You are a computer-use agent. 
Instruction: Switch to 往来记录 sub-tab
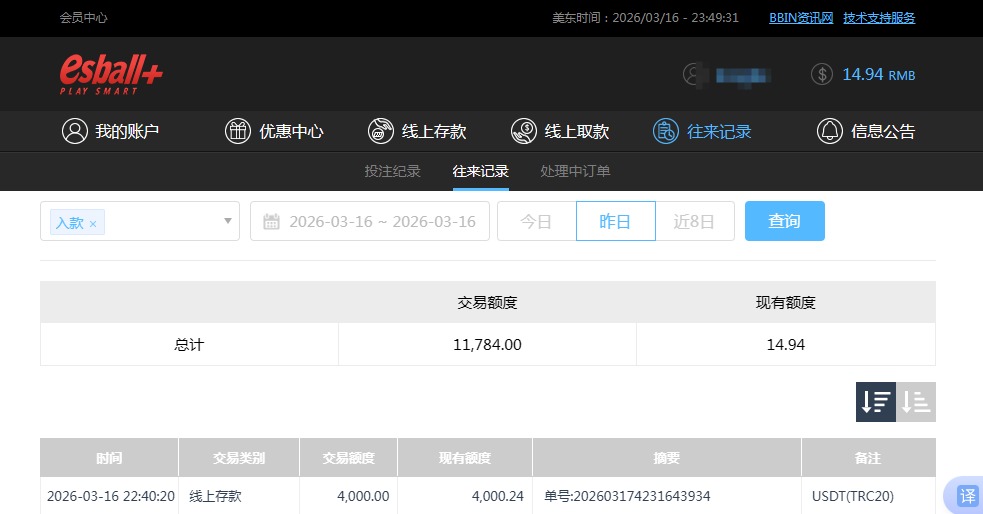[481, 171]
